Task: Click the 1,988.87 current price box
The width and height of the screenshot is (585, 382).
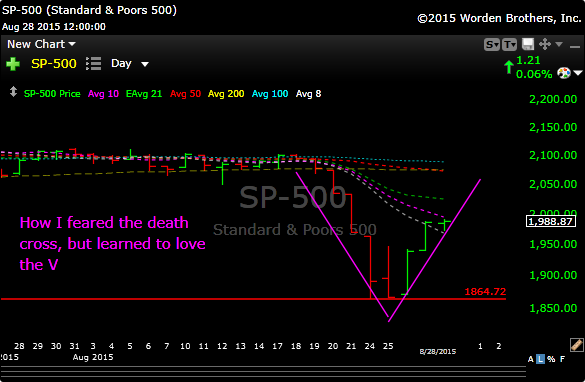Action: pyautogui.click(x=551, y=222)
